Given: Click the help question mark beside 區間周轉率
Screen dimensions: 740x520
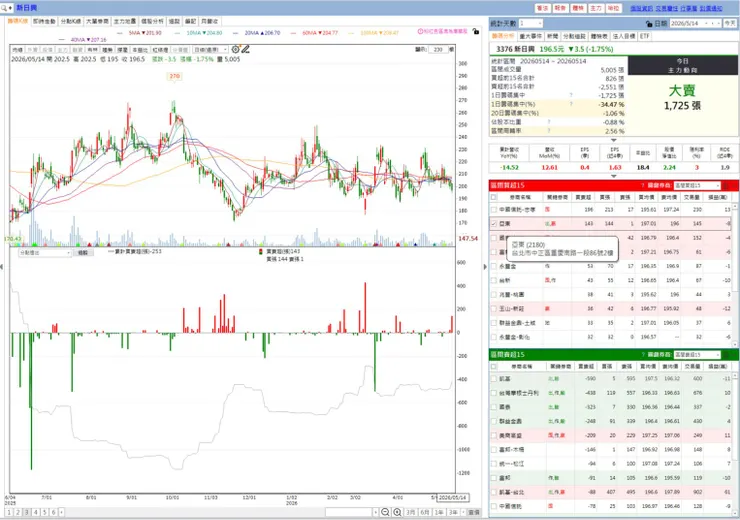Looking at the screenshot, I should click(x=549, y=131).
